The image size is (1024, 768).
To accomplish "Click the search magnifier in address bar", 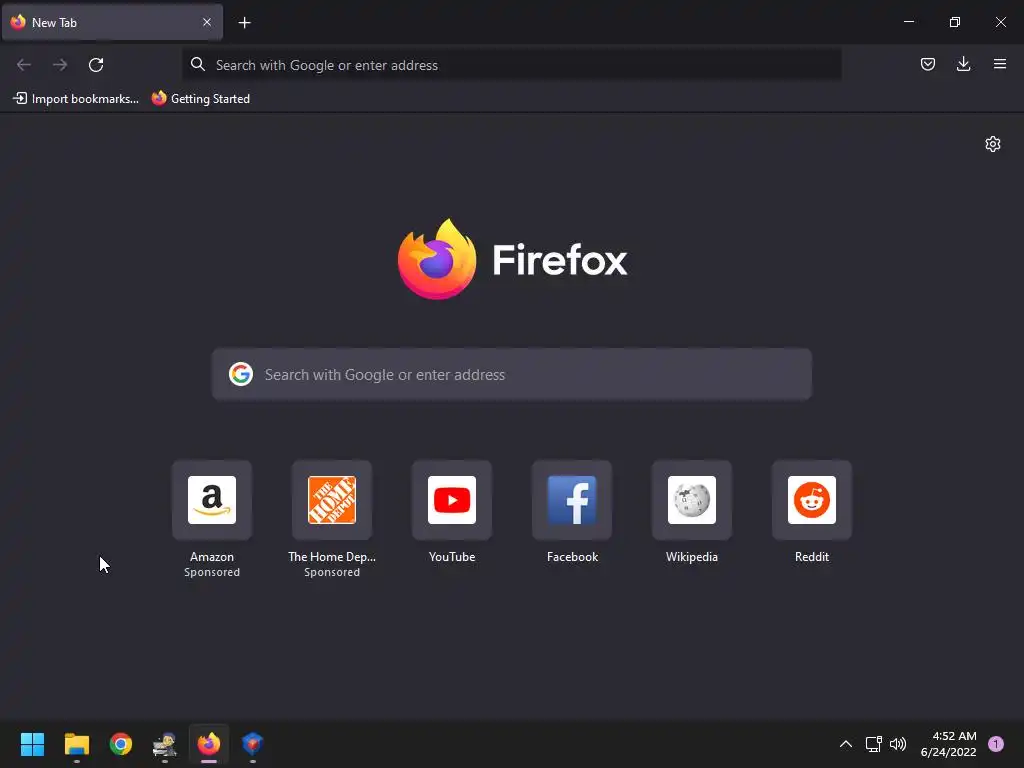I will (x=198, y=64).
